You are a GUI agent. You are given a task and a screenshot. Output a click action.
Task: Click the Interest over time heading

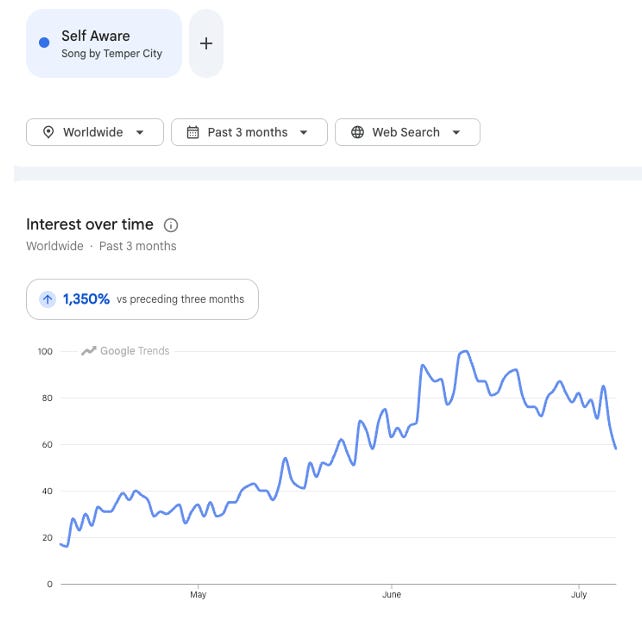pyautogui.click(x=90, y=224)
